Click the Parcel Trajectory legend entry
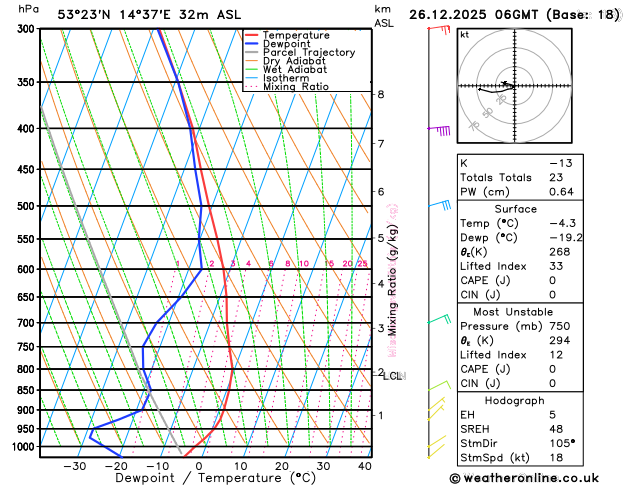This screenshot has height=486, width=629. pos(300,53)
